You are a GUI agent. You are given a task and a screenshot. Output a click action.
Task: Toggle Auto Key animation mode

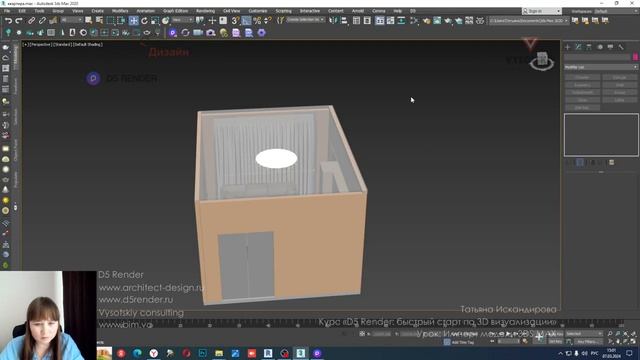[x=556, y=334]
